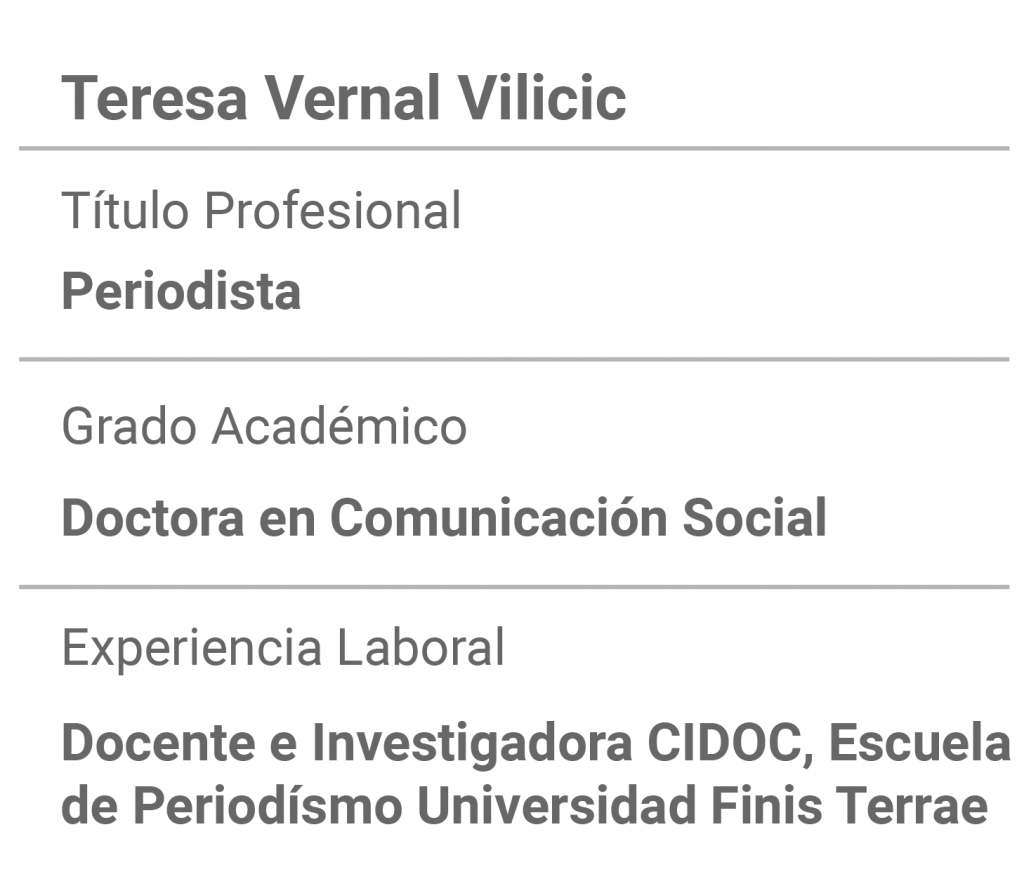Click the word Periodísmo in last line
The image size is (1024, 893).
click(x=268, y=805)
